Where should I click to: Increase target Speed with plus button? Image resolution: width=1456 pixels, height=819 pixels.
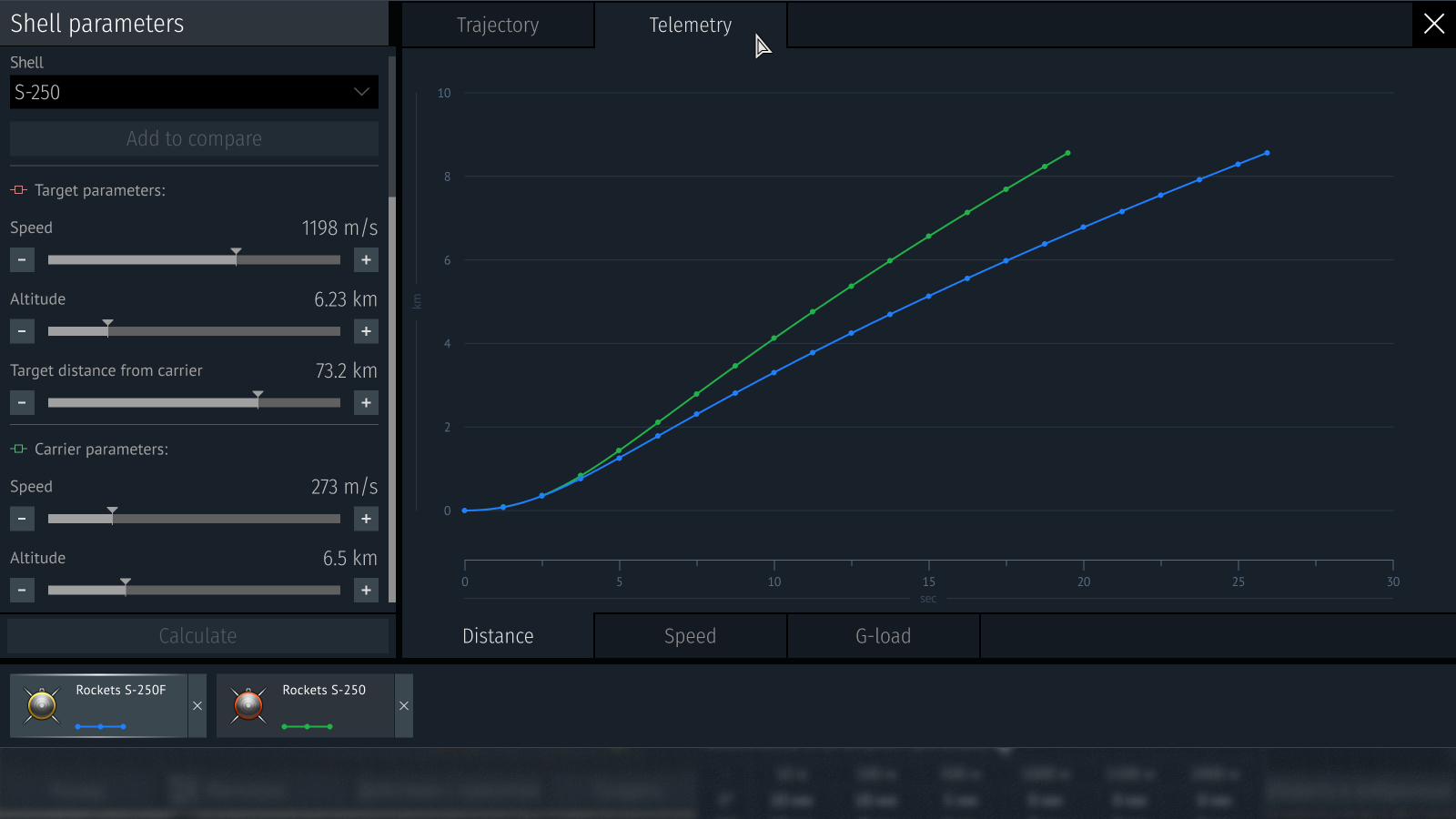pyautogui.click(x=366, y=260)
